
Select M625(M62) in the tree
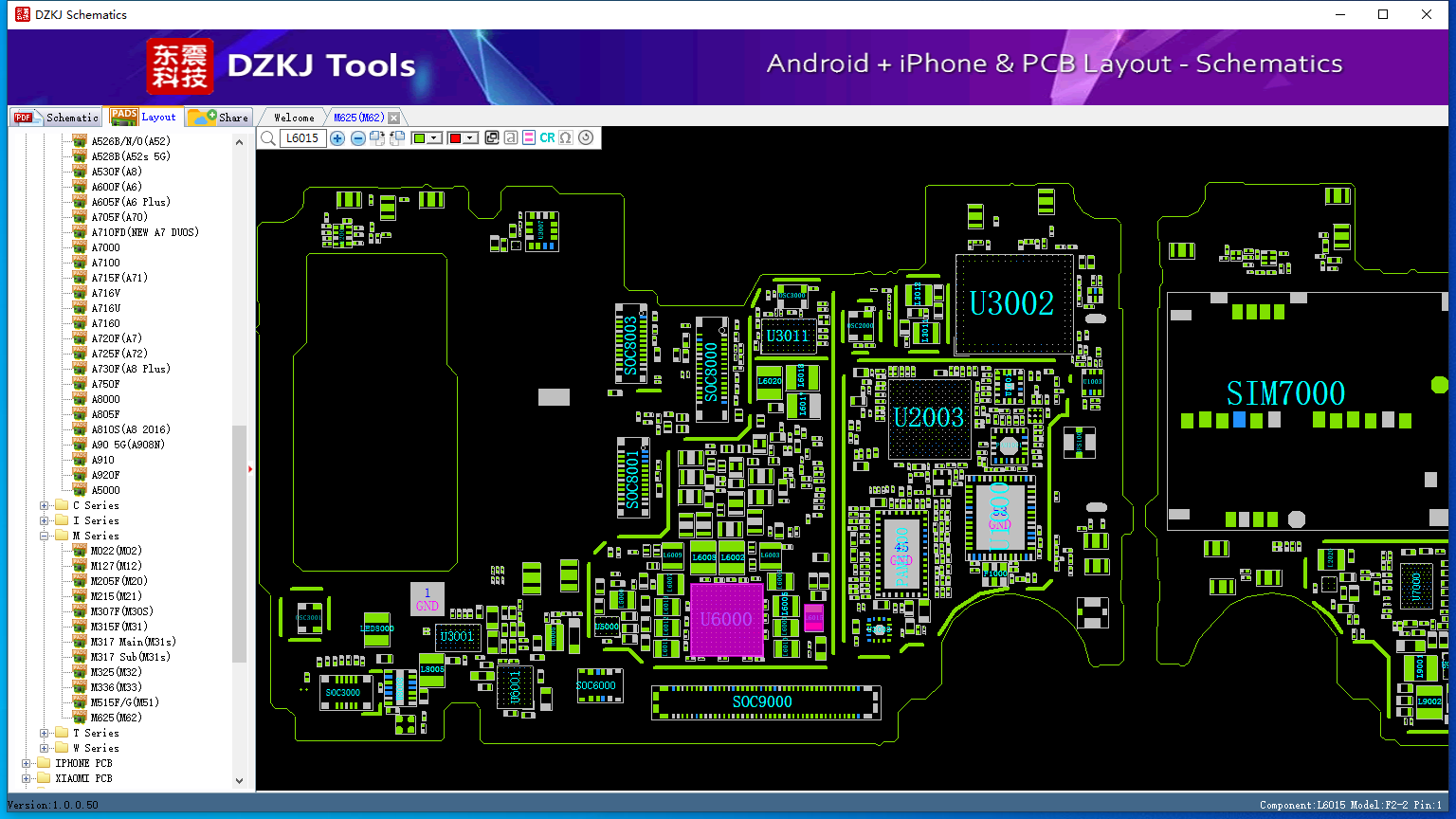click(x=116, y=718)
